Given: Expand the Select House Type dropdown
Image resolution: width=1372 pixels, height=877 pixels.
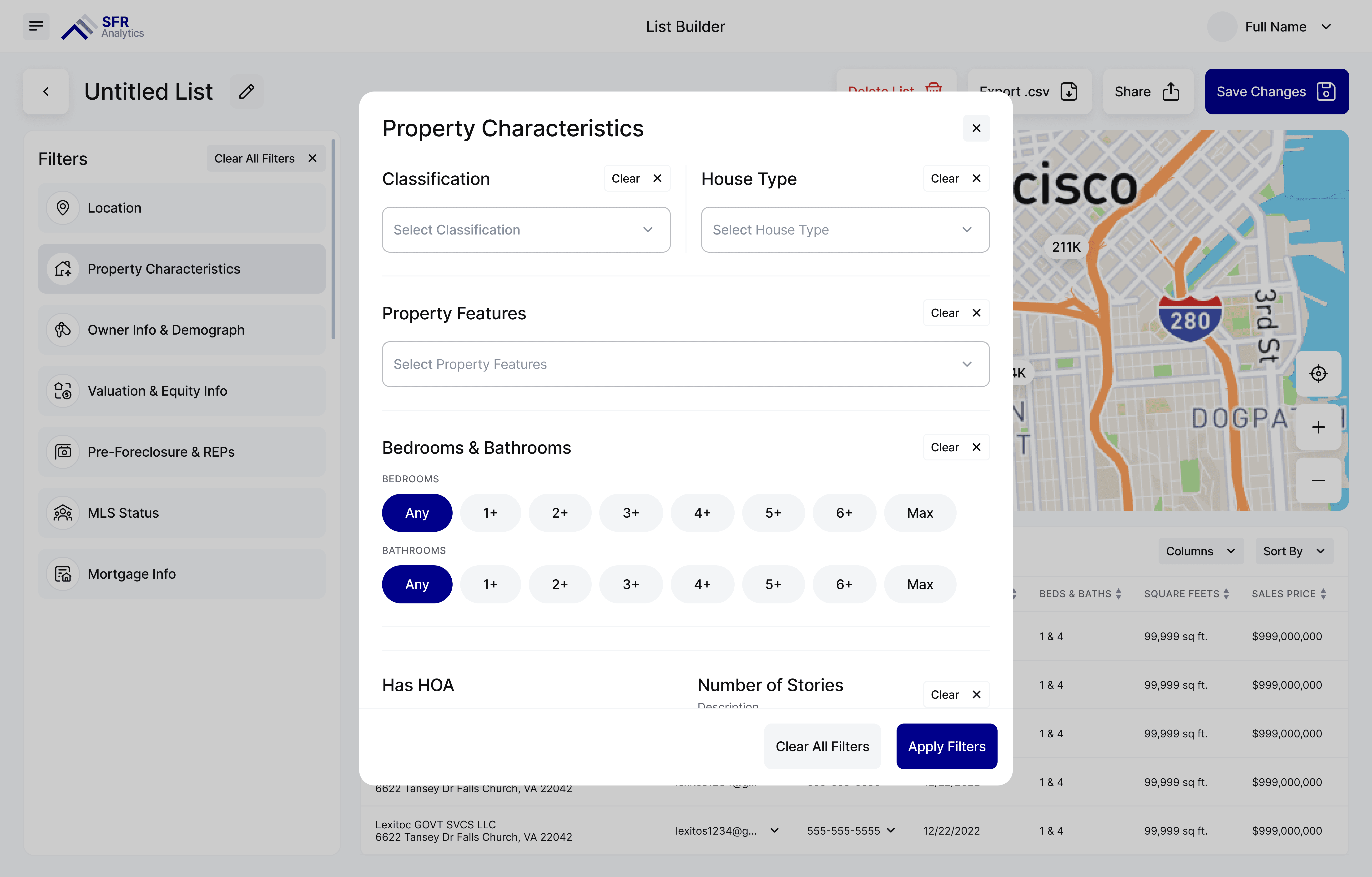Looking at the screenshot, I should click(x=845, y=230).
